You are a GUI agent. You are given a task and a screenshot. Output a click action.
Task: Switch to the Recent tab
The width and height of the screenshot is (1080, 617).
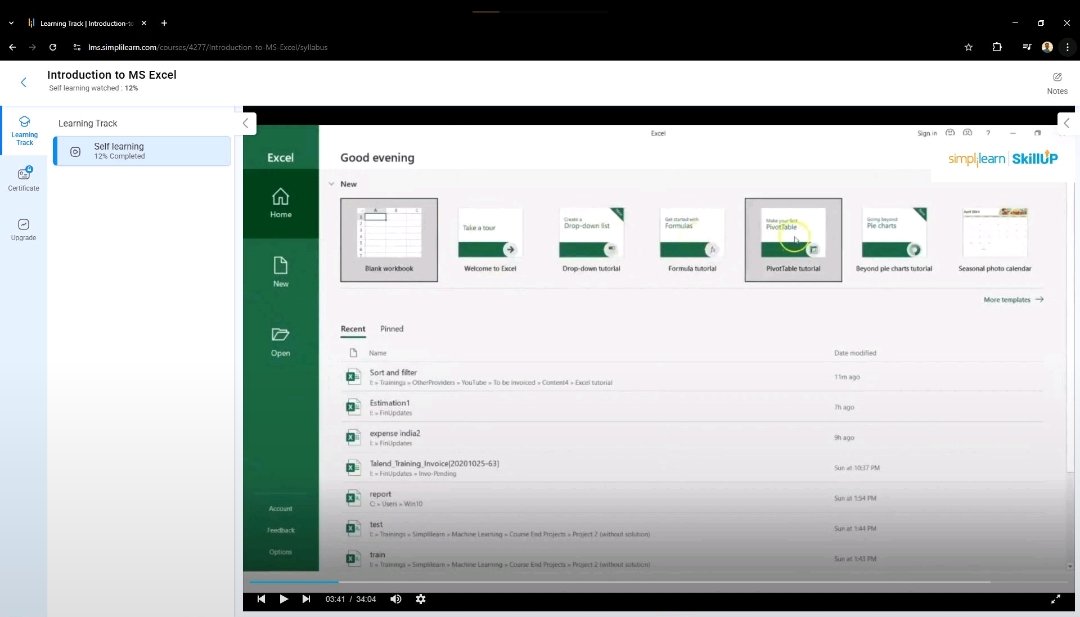[353, 328]
